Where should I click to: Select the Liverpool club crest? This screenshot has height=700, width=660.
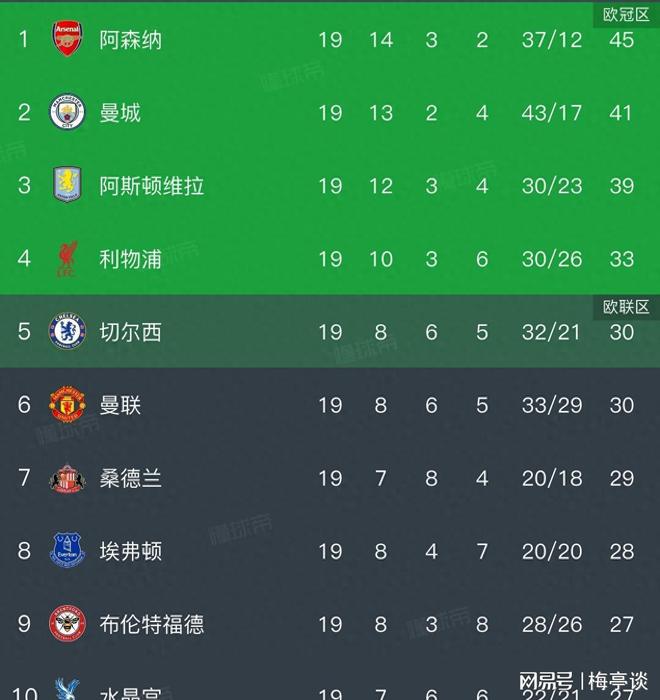[x=68, y=259]
